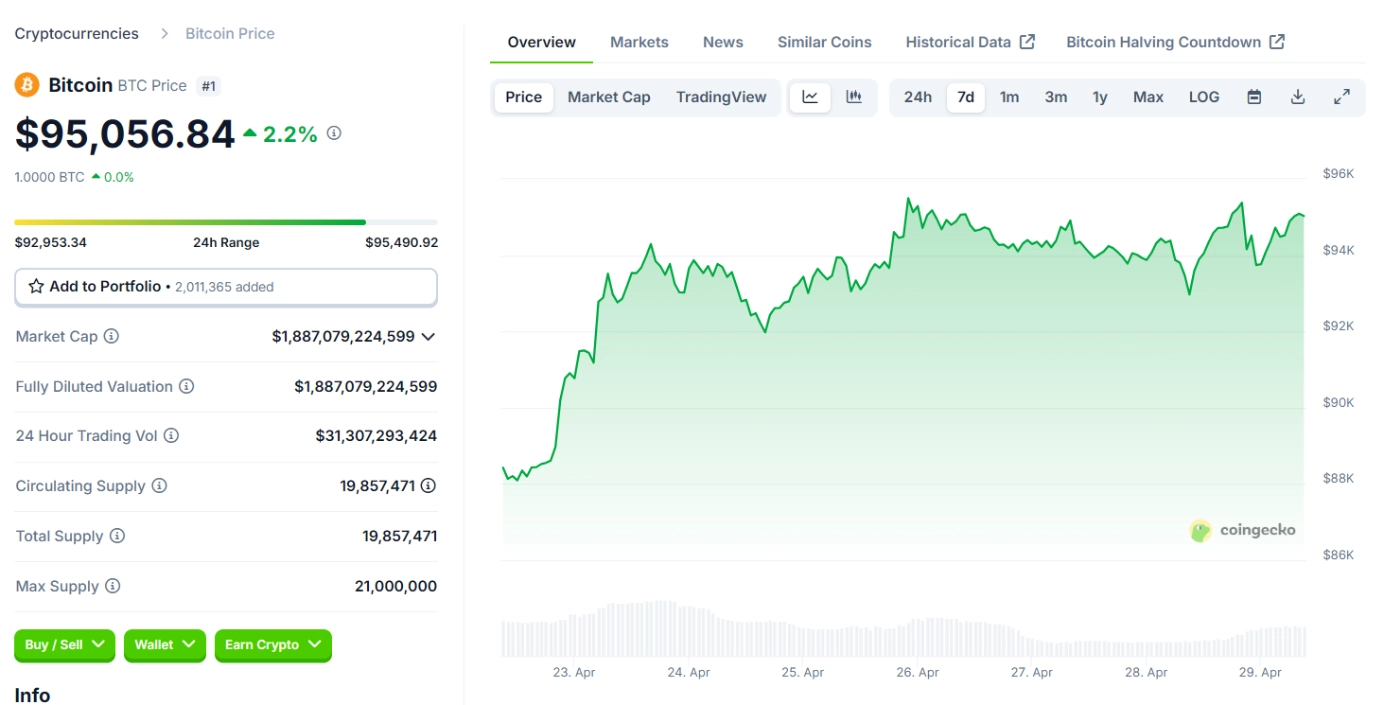Open the Earn Crypto dropdown
Screen dimensions: 1384x705
(273, 645)
